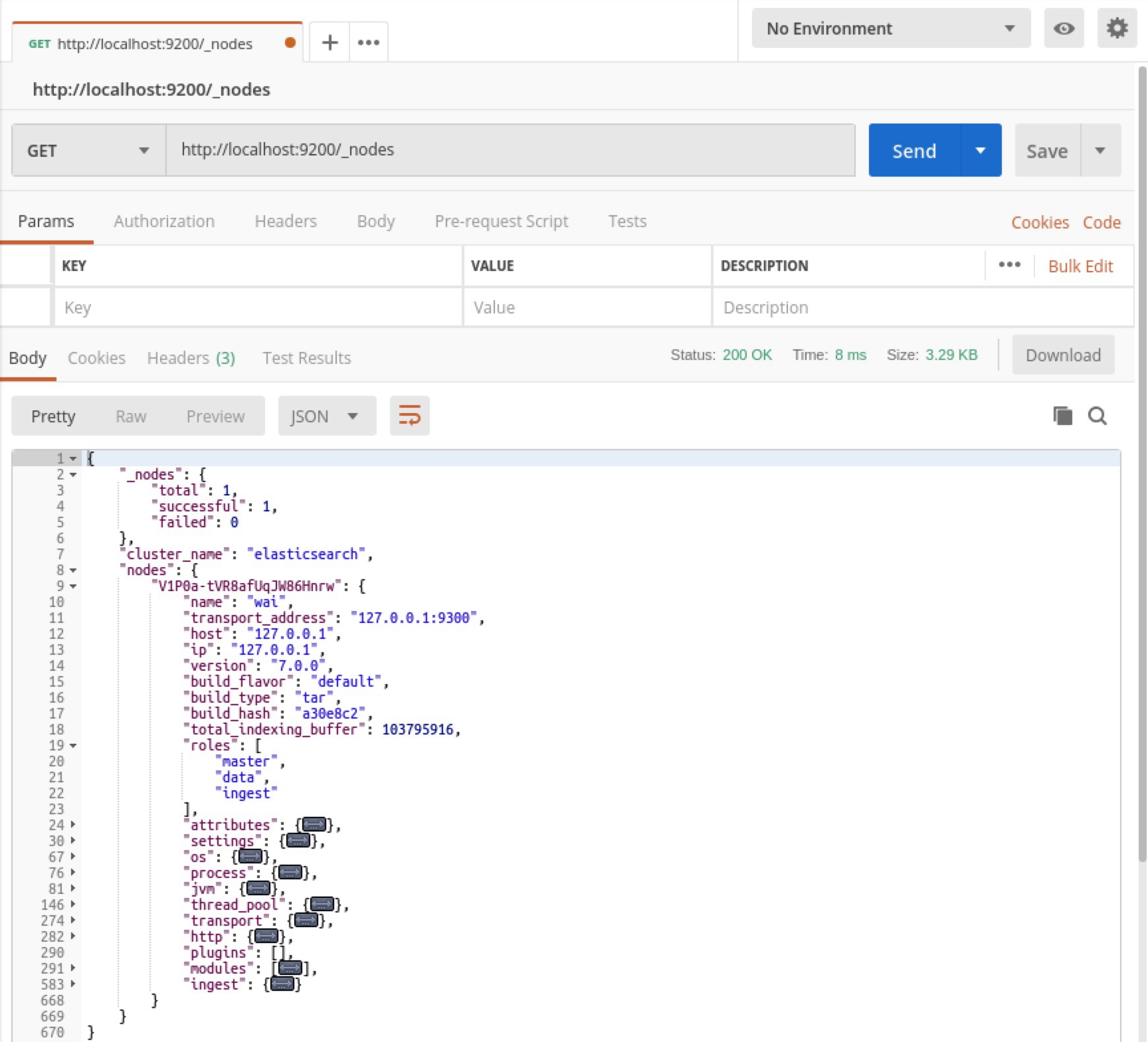Screen dimensions: 1148x1042
Task: Expand collapsed modules array badge
Action: (x=290, y=968)
